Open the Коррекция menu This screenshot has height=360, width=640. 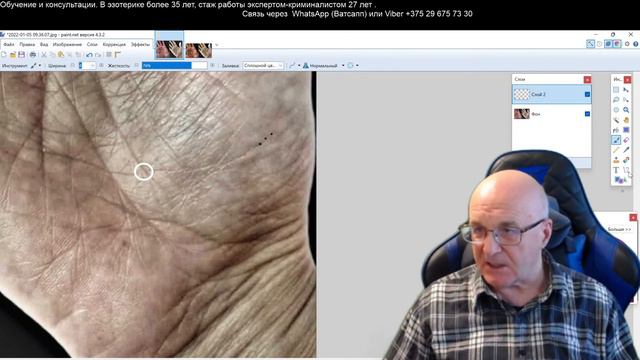click(114, 44)
